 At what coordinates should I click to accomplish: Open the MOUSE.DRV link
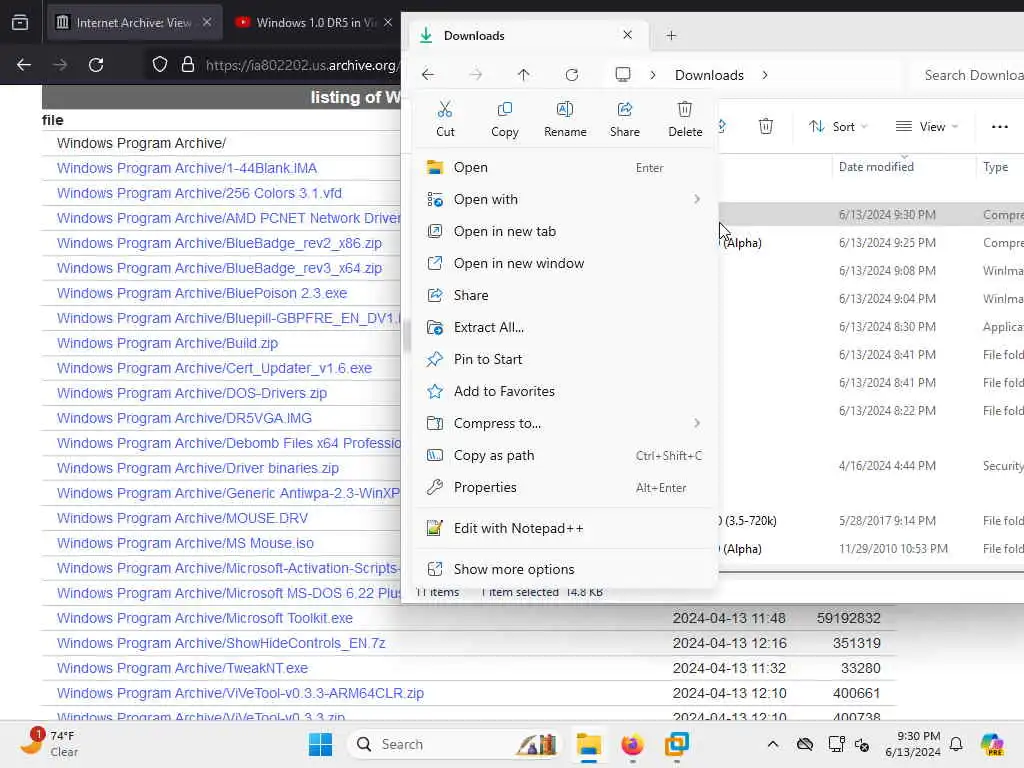pos(182,518)
